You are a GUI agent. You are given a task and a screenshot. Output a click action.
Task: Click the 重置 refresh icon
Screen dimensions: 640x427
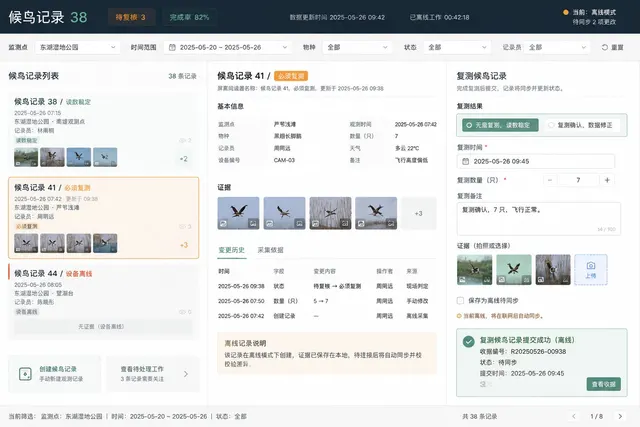pos(604,47)
